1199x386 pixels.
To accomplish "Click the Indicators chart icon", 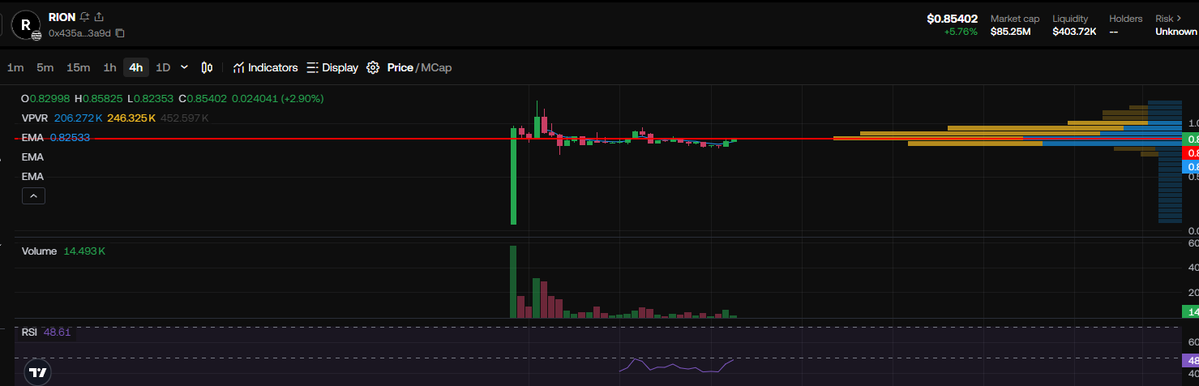I will [x=239, y=67].
